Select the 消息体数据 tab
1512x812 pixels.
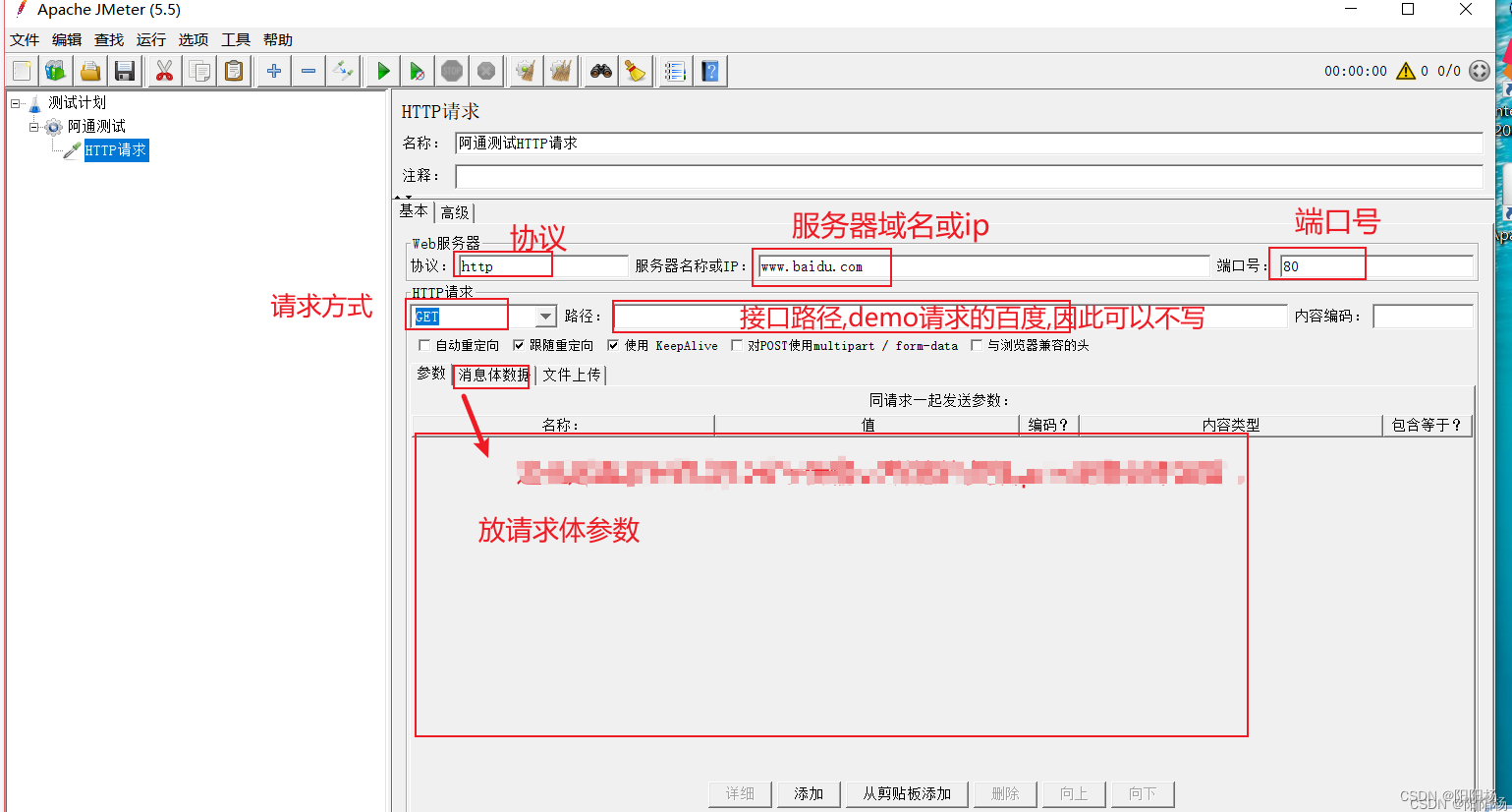tap(493, 375)
